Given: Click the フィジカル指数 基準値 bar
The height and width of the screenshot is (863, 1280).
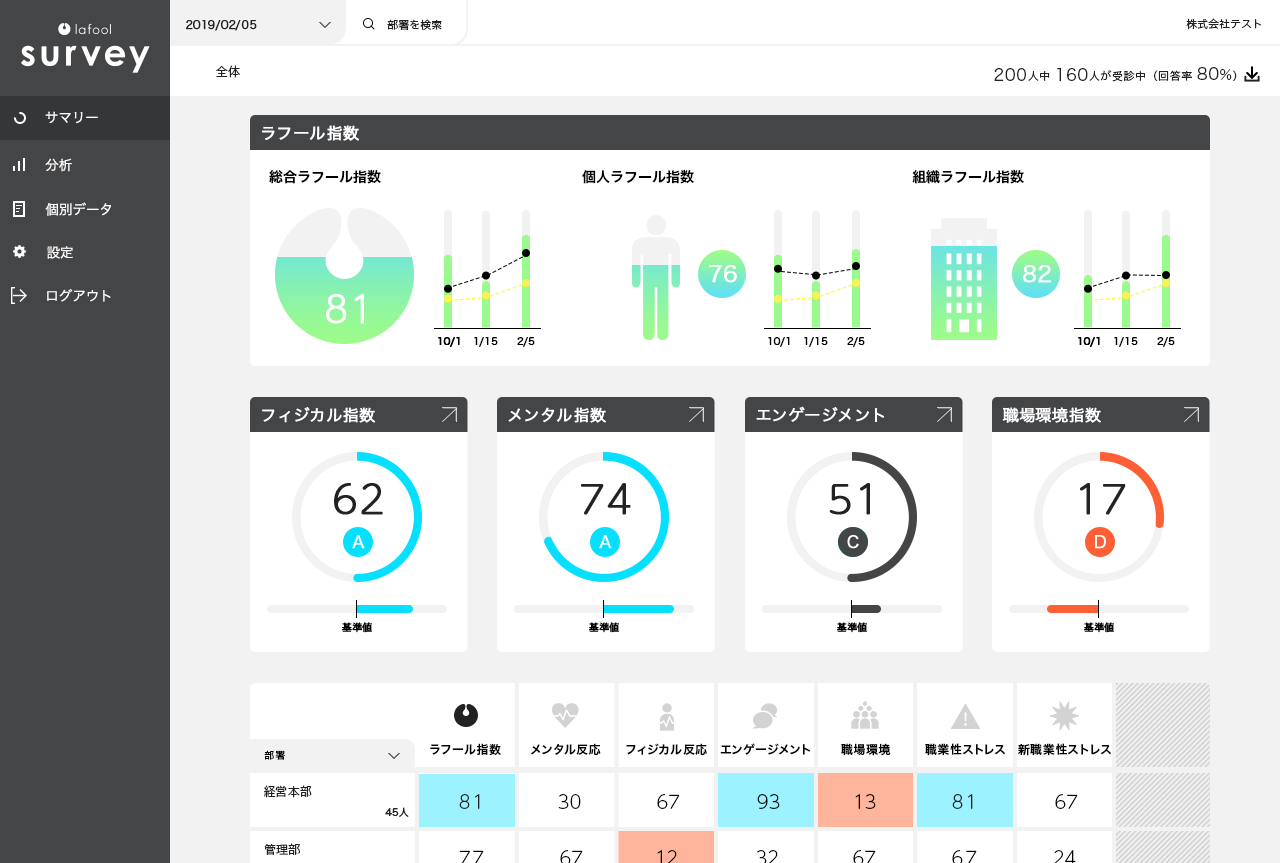Looking at the screenshot, I should point(357,609).
